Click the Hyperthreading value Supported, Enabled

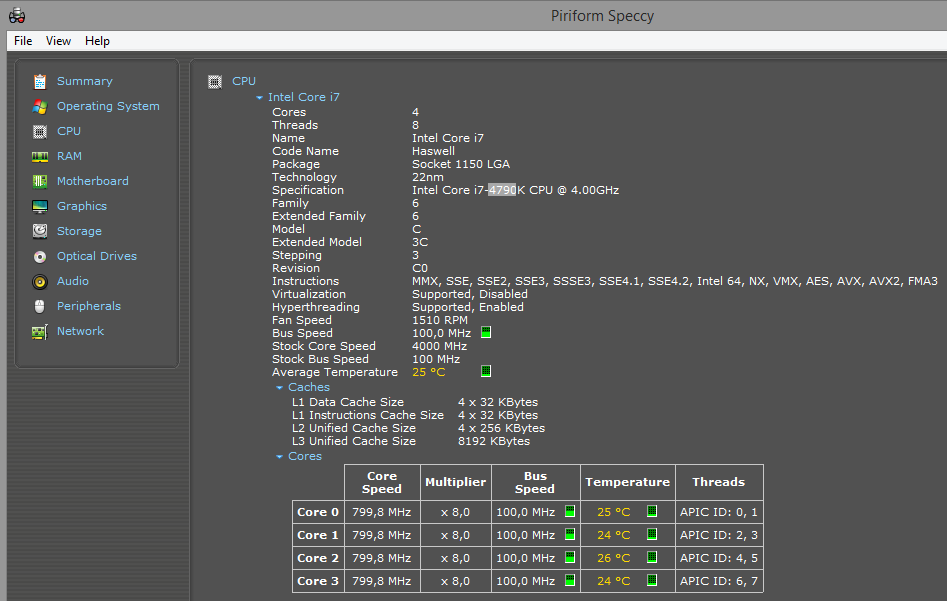point(468,307)
